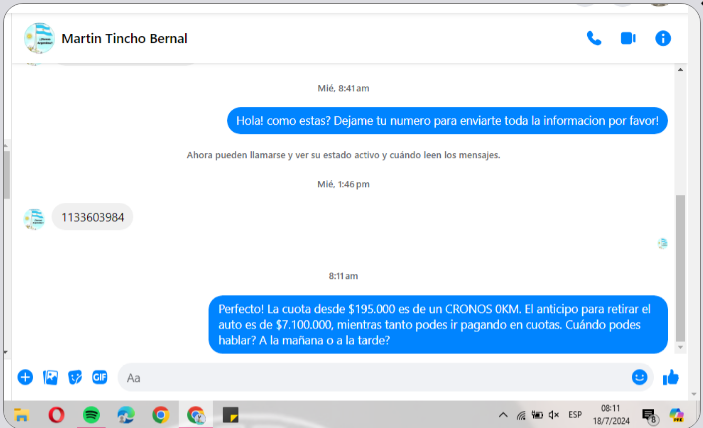Open Opera browser from taskbar
The height and width of the screenshot is (428, 703).
[x=56, y=415]
